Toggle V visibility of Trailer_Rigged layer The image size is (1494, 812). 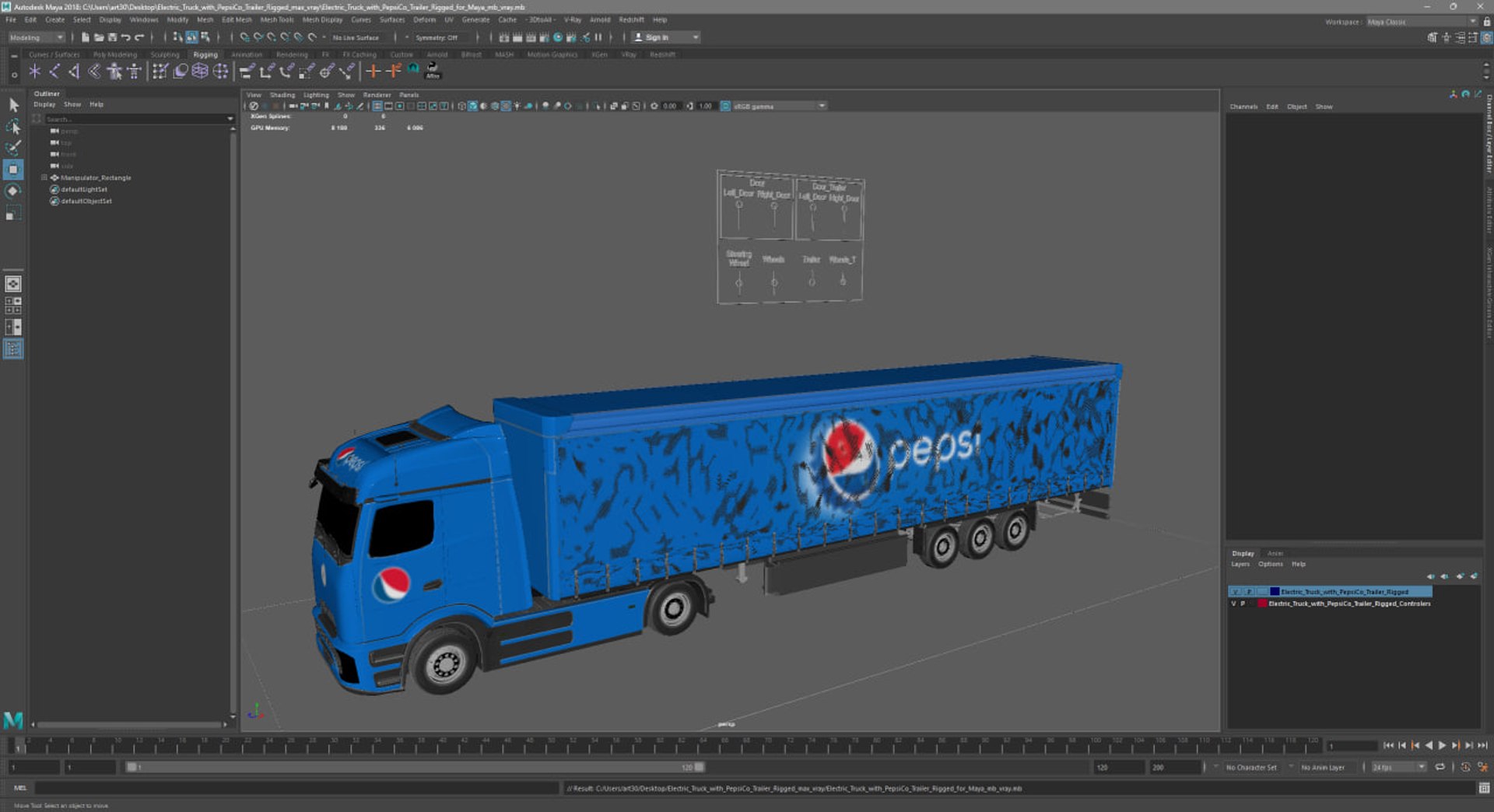tap(1234, 592)
